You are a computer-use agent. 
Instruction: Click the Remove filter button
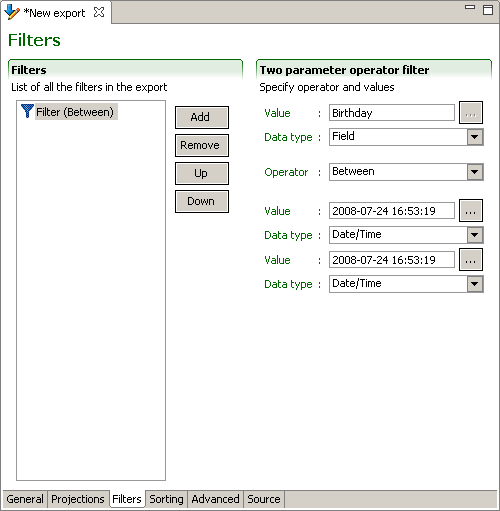(x=202, y=145)
